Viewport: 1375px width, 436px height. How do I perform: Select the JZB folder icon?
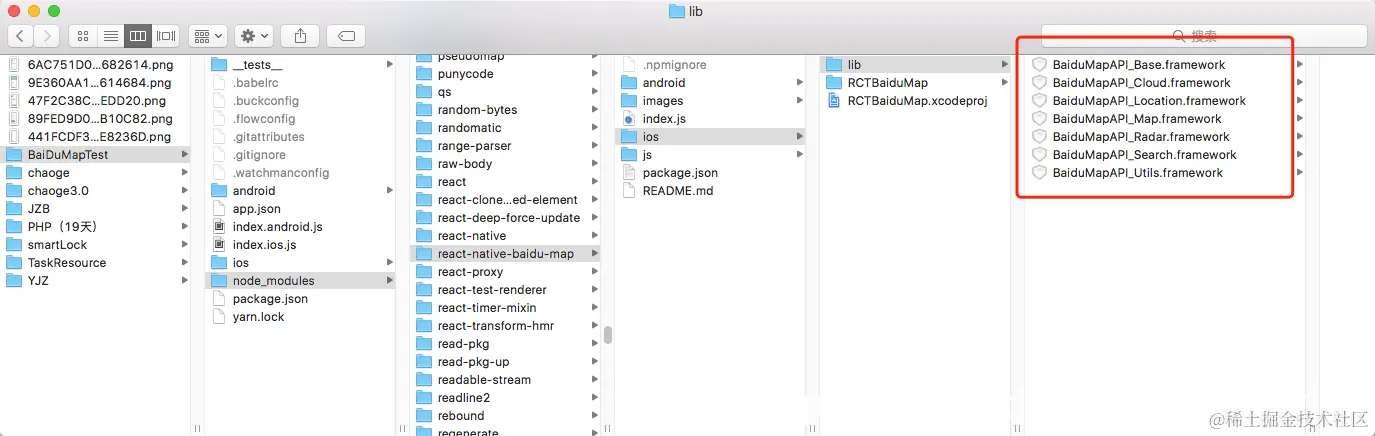pyautogui.click(x=14, y=209)
